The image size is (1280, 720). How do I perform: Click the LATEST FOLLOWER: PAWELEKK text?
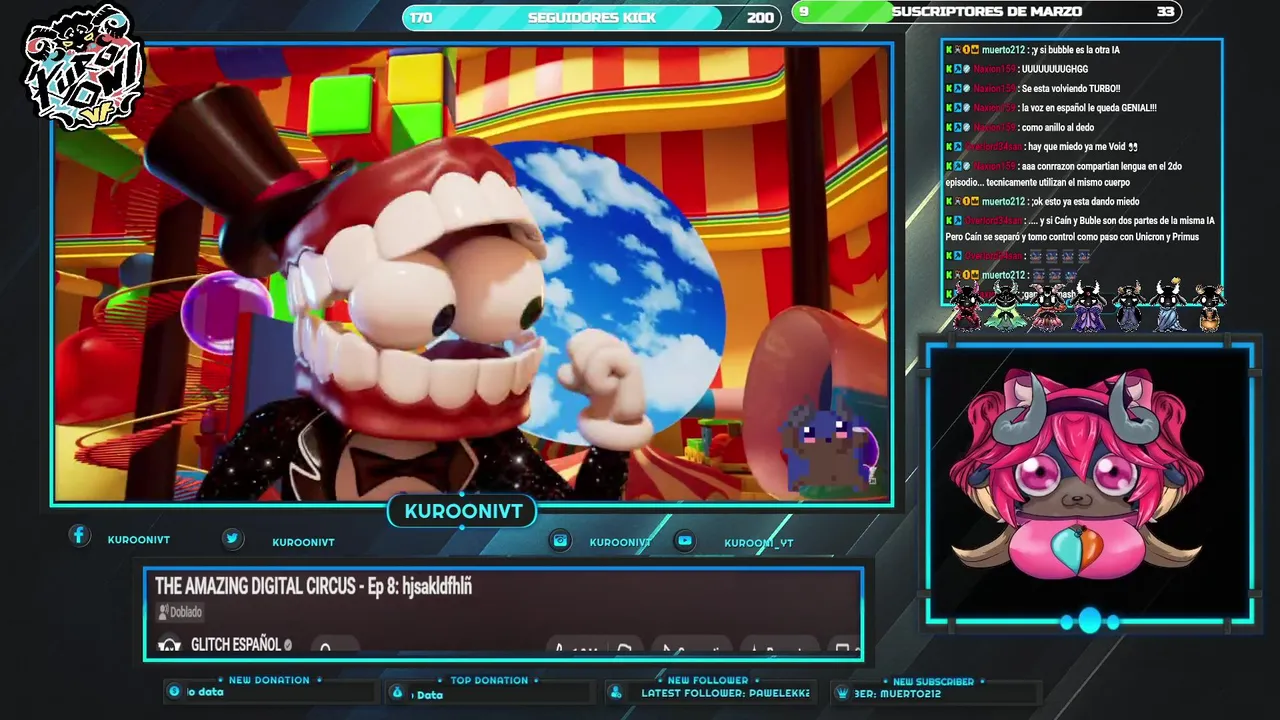tap(725, 692)
